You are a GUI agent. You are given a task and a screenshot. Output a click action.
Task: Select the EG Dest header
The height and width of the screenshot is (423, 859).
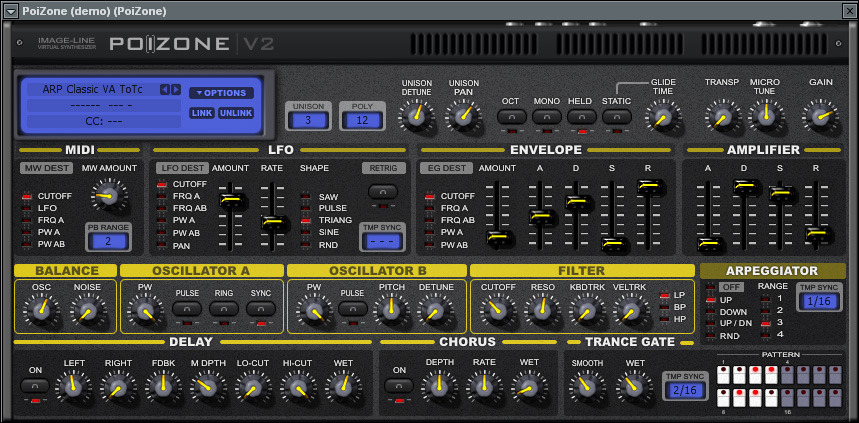pos(445,168)
